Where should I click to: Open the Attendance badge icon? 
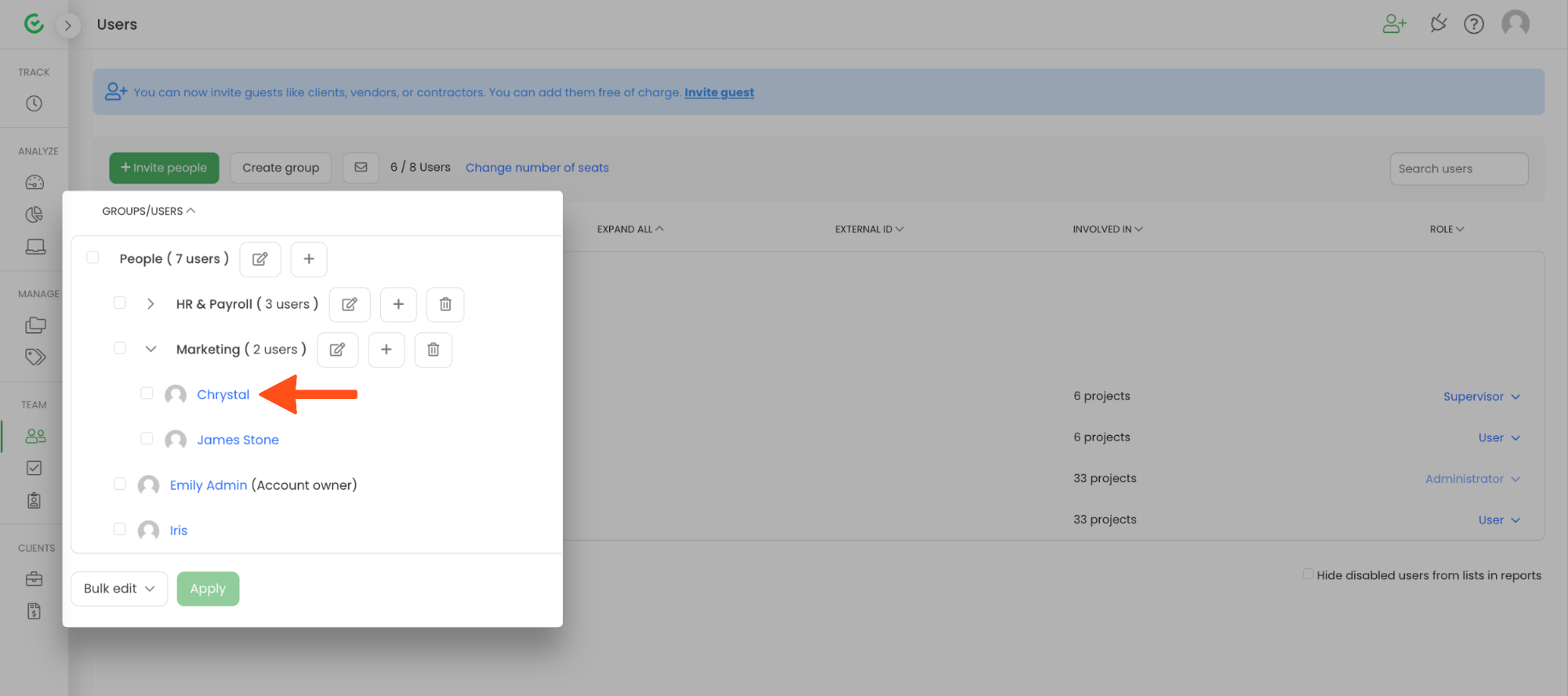[34, 500]
